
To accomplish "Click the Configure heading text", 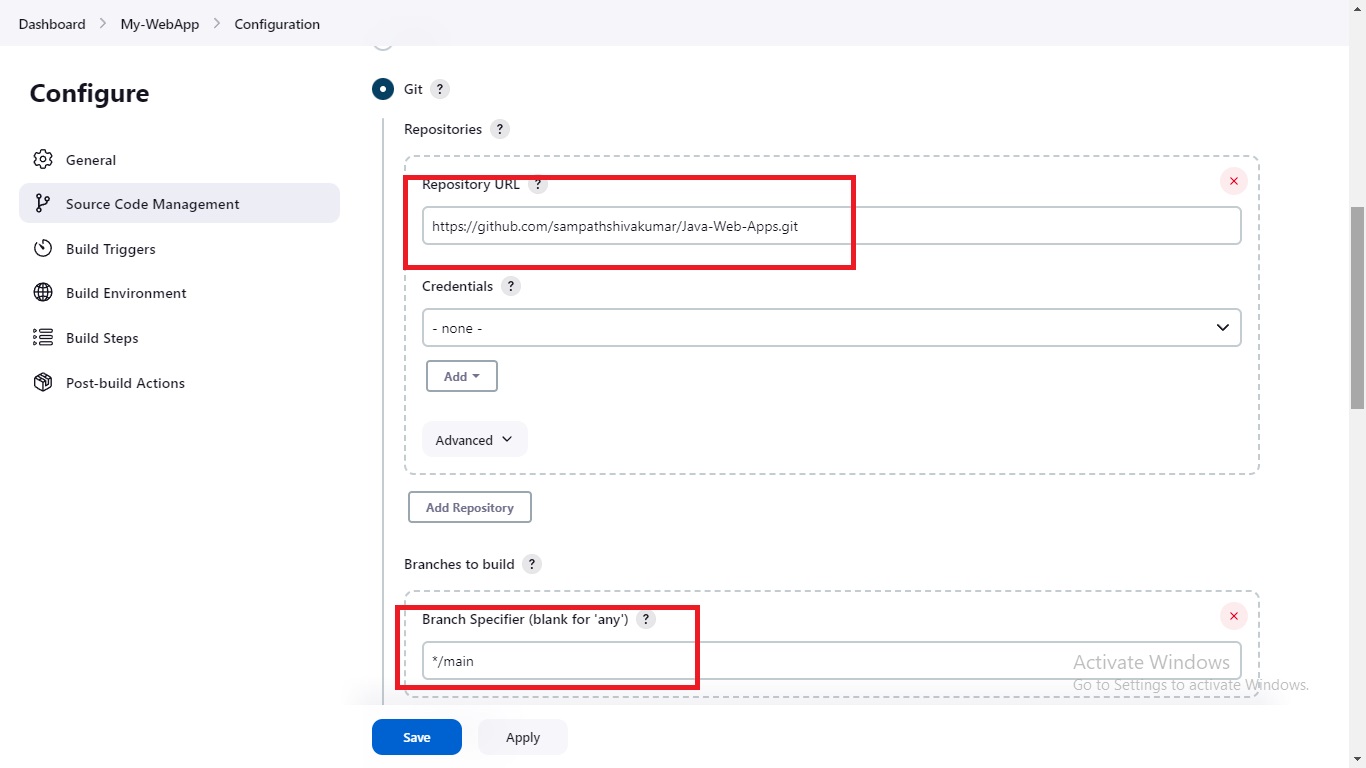I will tap(89, 93).
